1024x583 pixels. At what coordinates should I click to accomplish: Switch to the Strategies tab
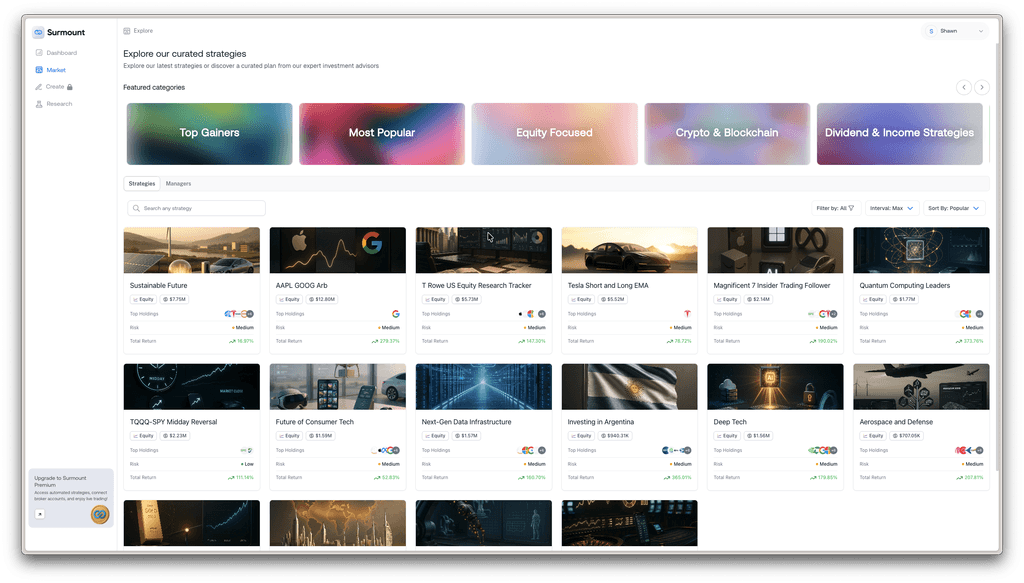click(x=142, y=183)
